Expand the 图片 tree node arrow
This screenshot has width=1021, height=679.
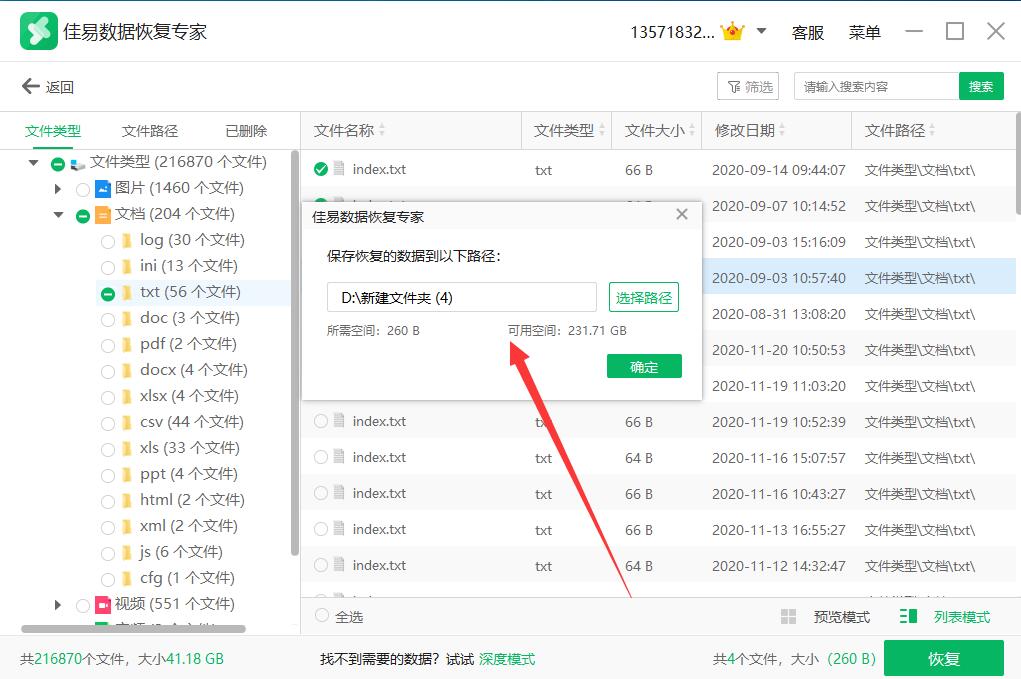coord(58,188)
